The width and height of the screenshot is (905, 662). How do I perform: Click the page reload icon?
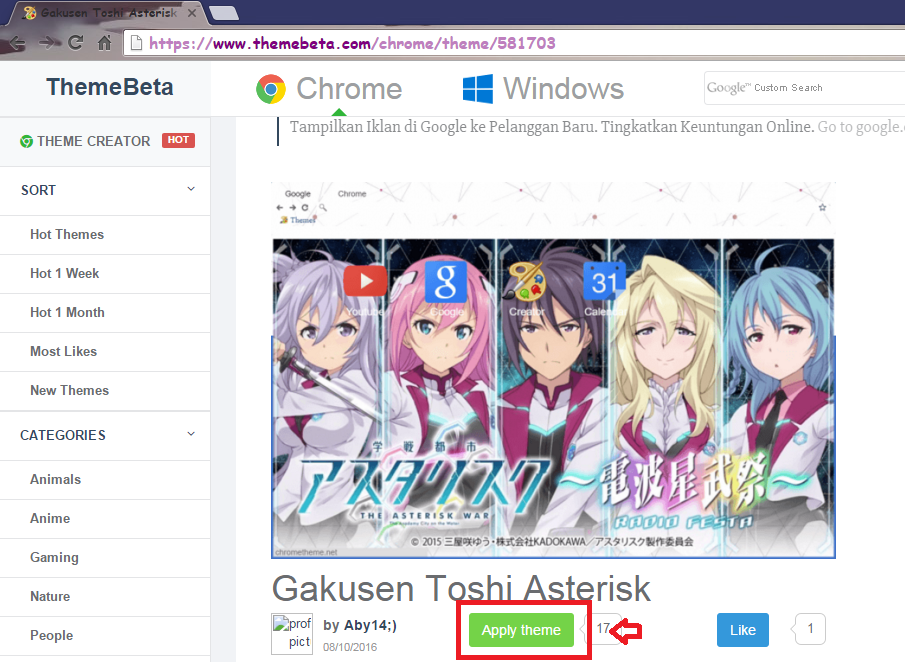point(74,42)
